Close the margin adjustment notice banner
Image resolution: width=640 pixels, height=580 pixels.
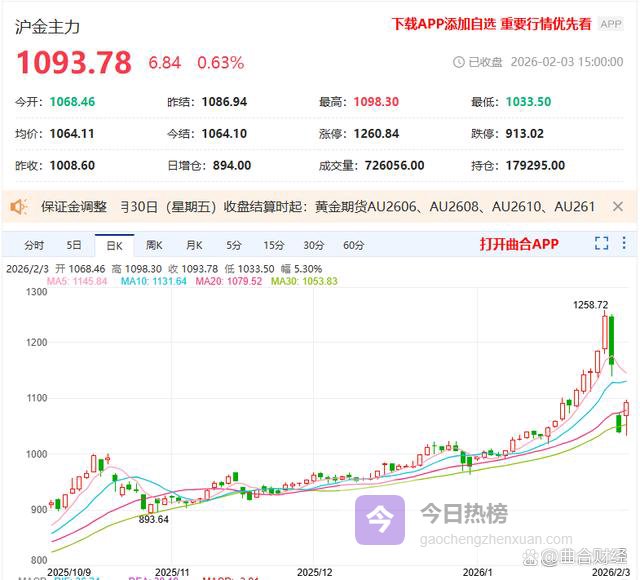[618, 207]
